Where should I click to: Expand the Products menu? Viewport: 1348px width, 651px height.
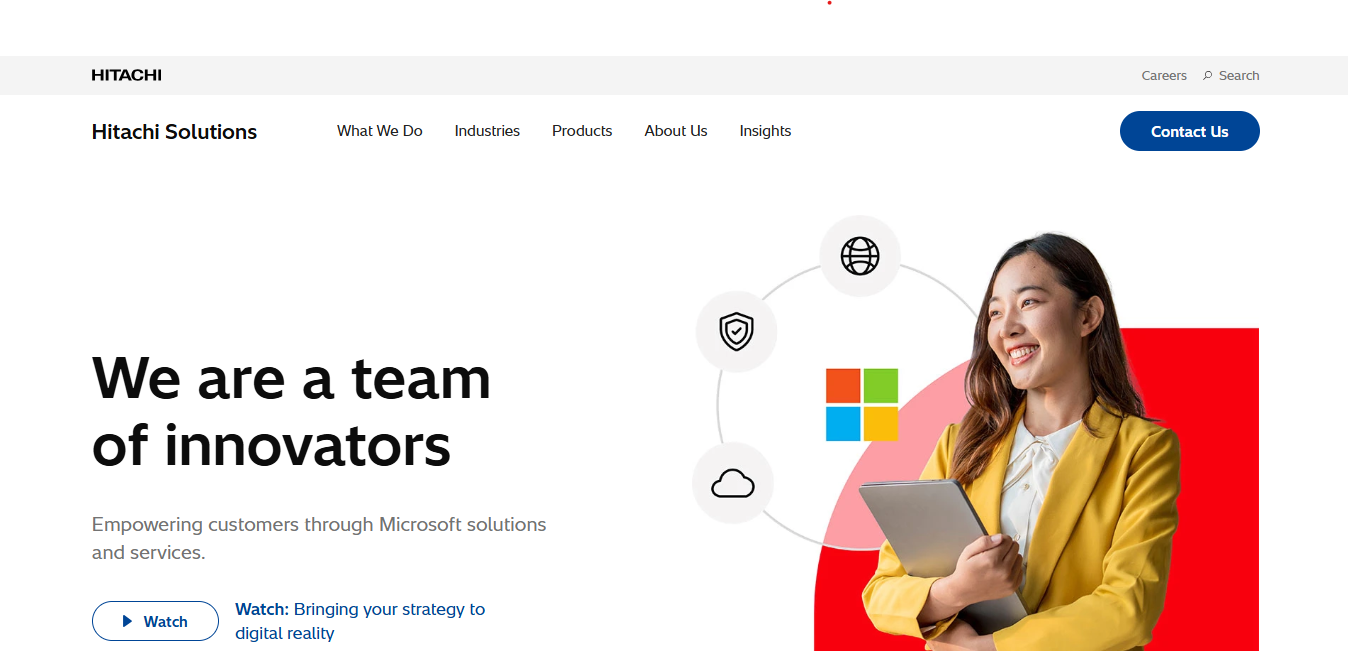(582, 131)
